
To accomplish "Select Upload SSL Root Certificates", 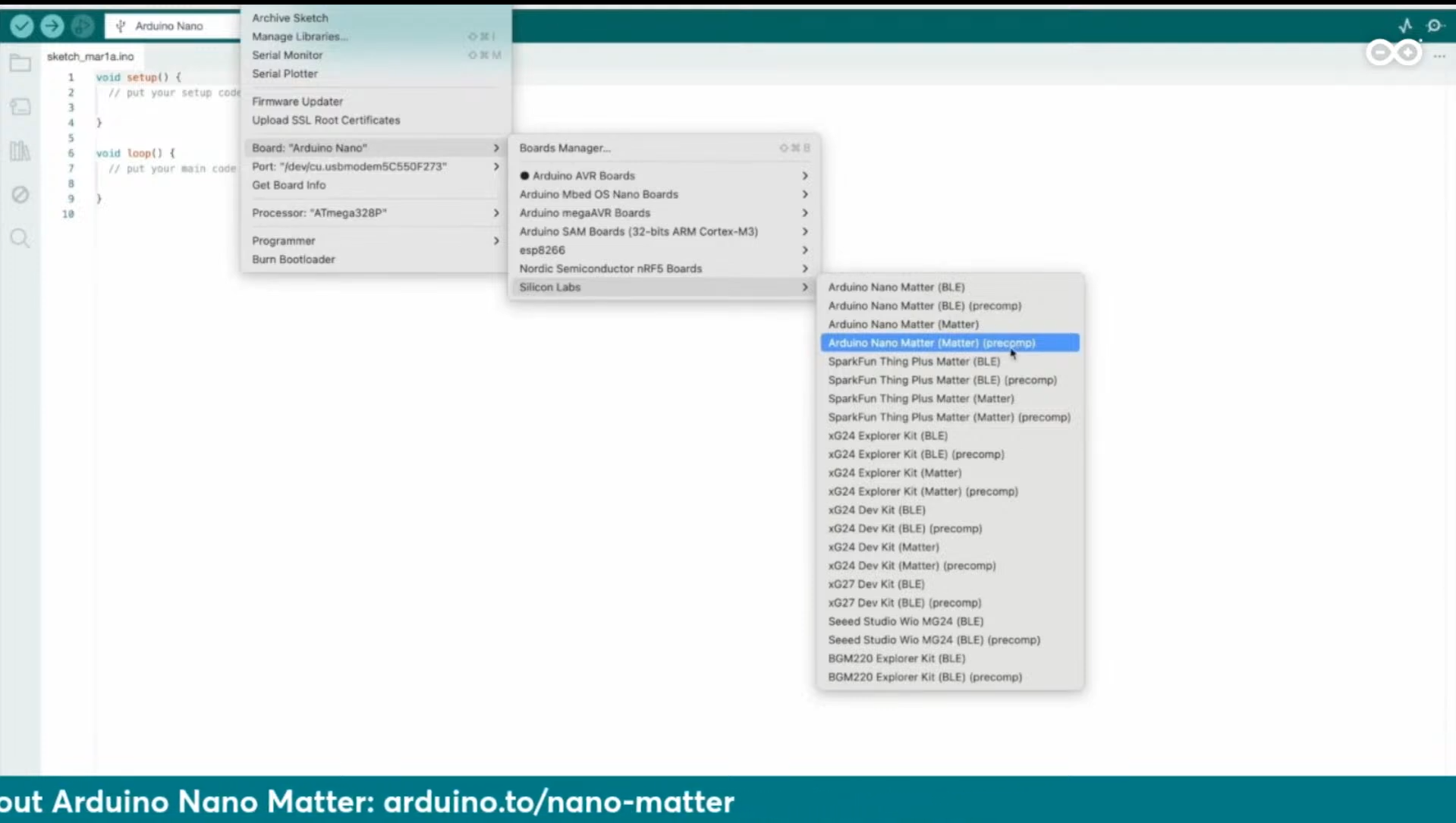I will [x=376, y=120].
